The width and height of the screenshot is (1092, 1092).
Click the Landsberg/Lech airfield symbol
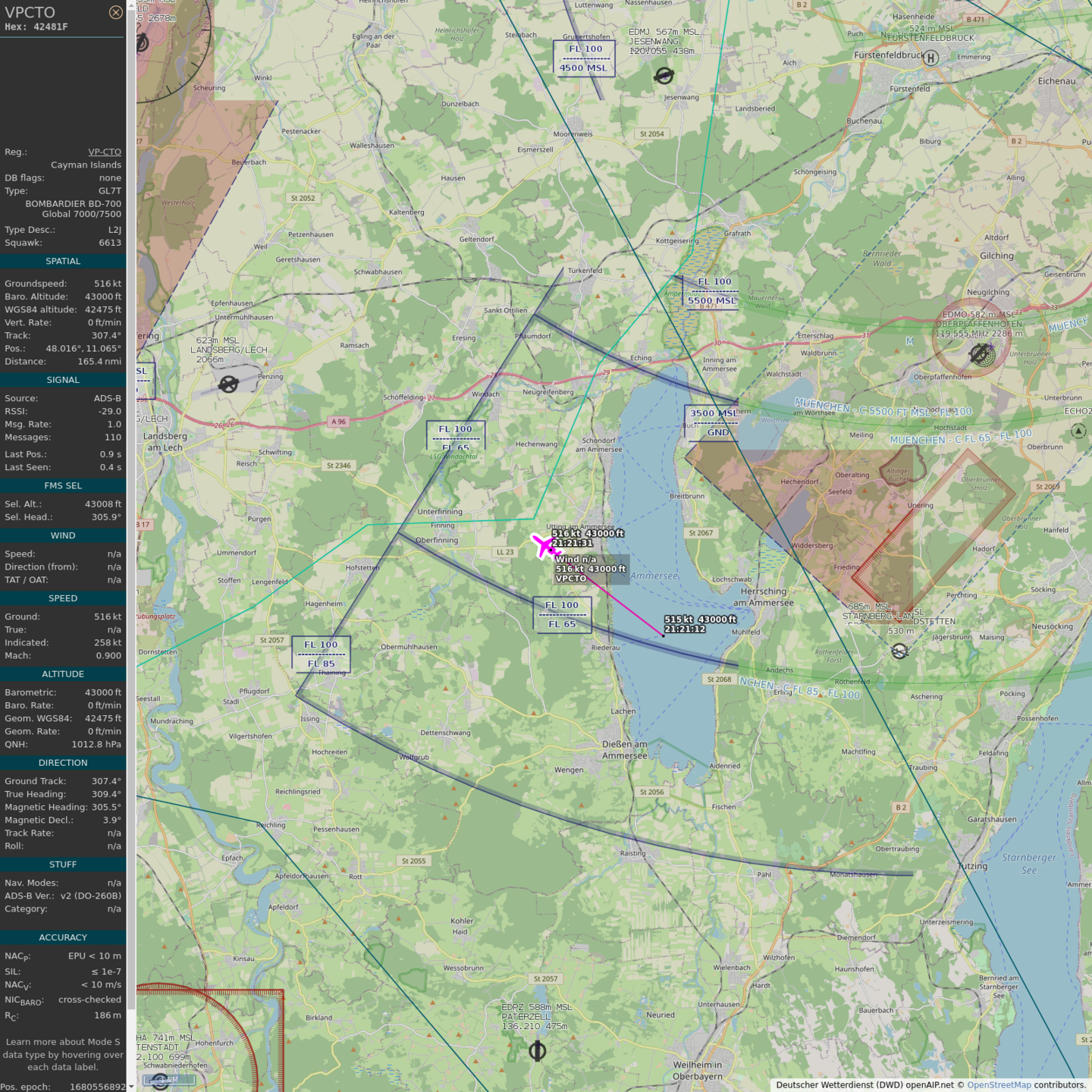[228, 384]
